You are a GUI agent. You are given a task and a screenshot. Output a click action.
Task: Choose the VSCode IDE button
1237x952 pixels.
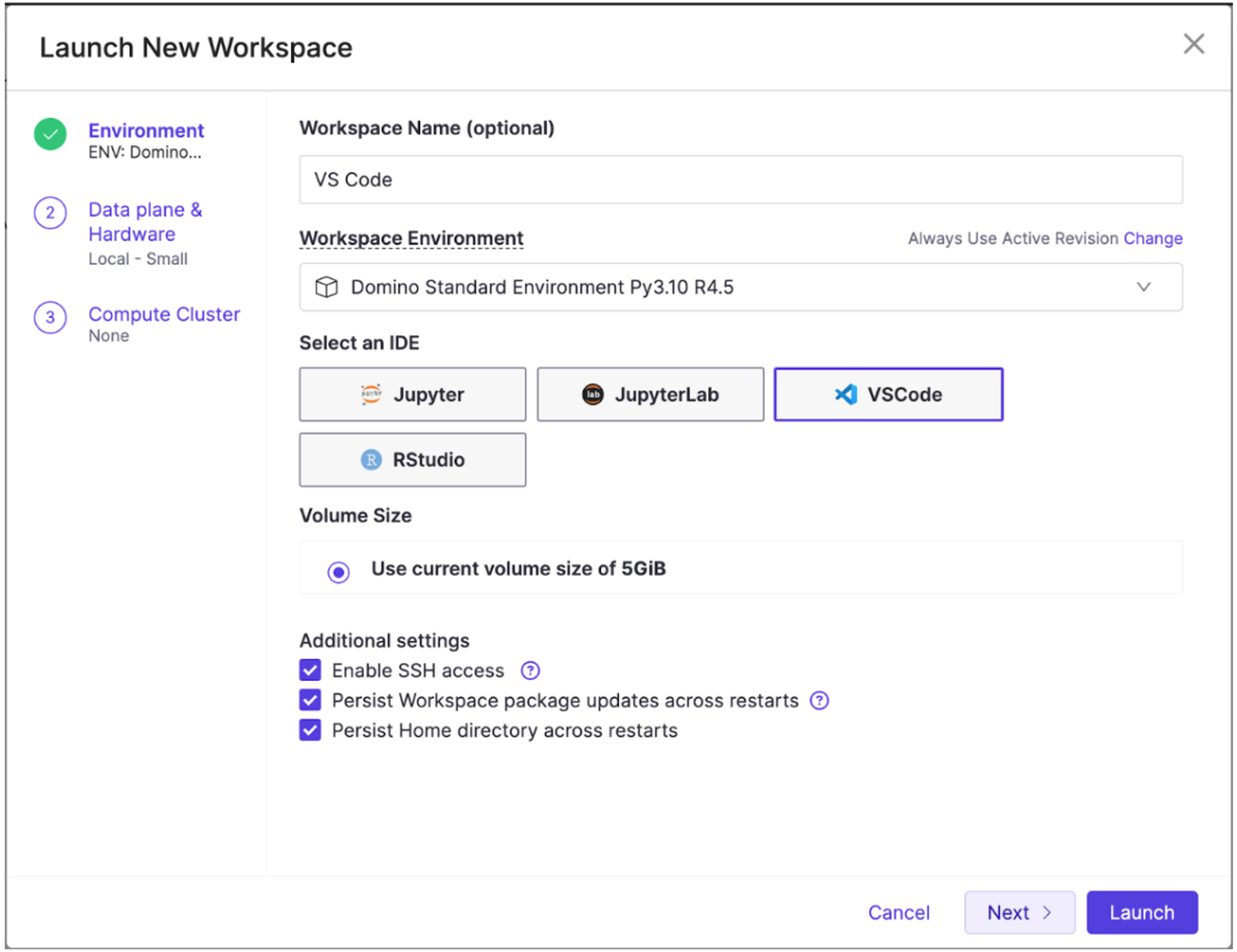tap(888, 394)
